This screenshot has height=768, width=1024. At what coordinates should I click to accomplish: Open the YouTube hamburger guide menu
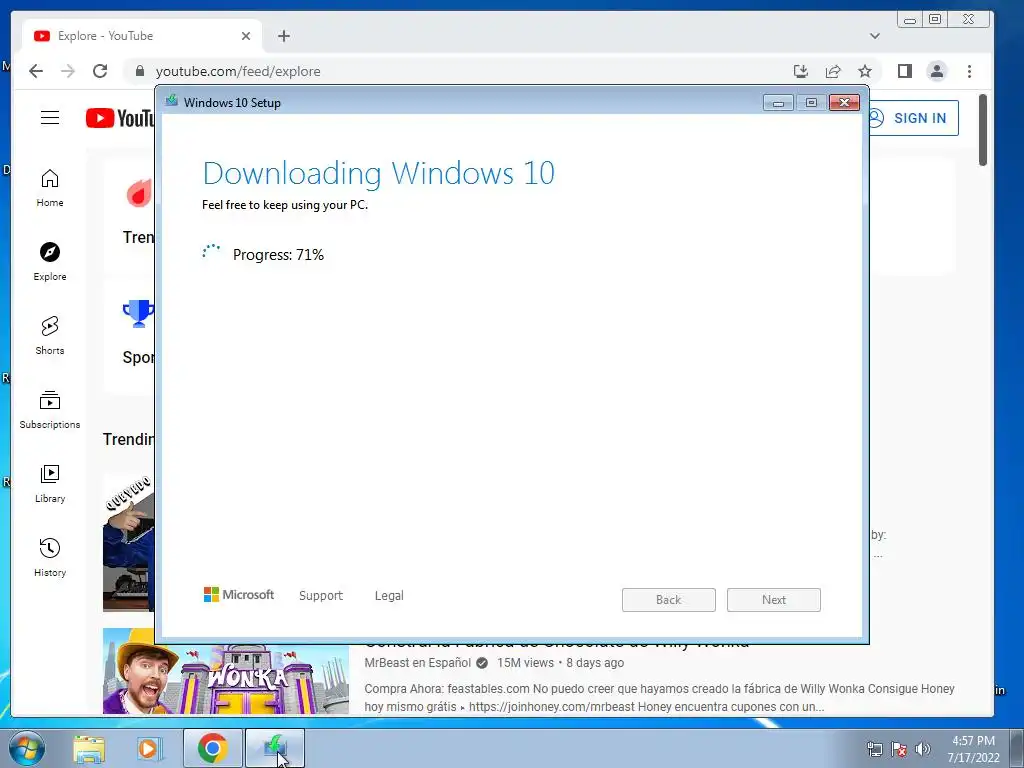point(50,118)
